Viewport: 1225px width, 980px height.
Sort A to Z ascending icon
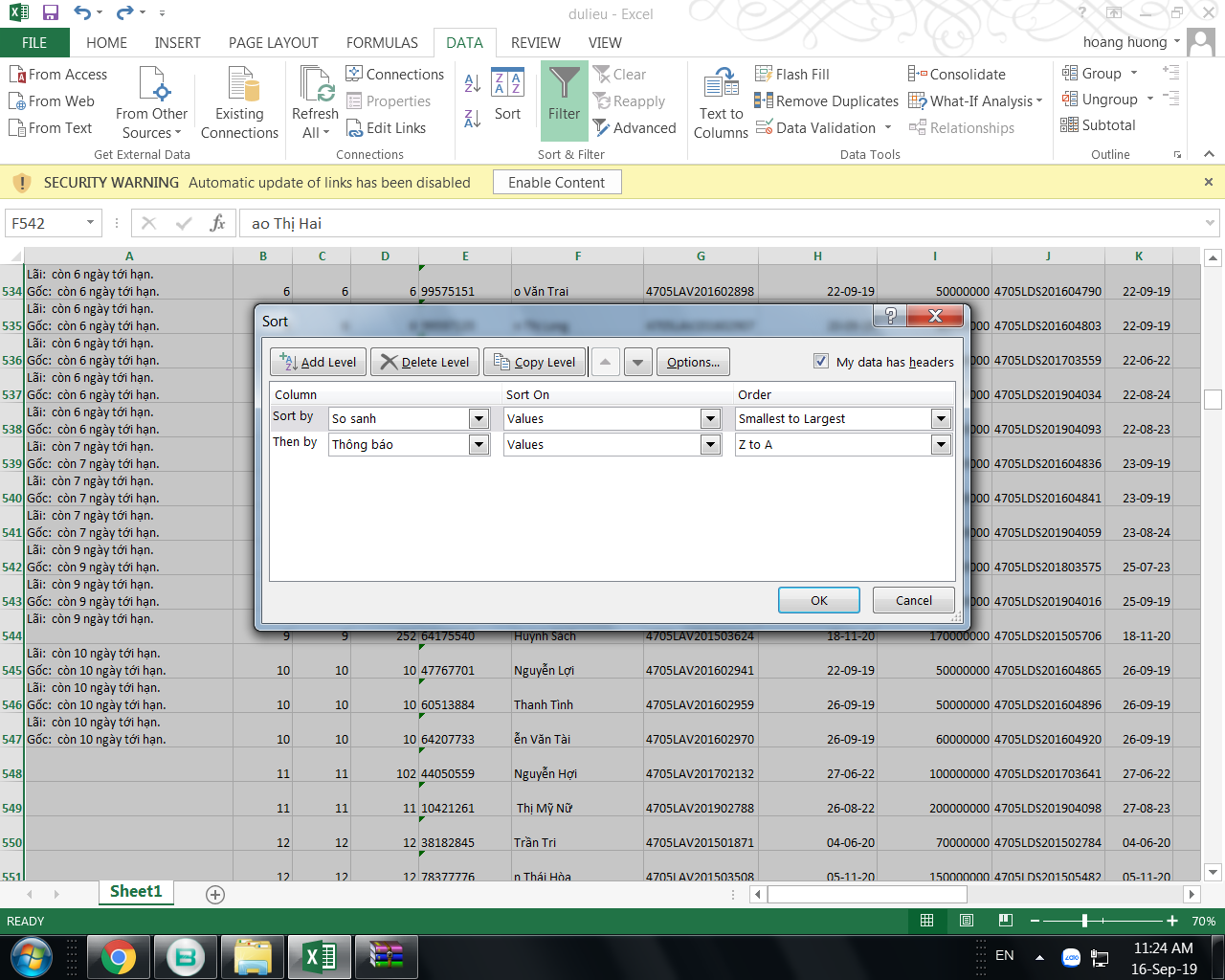click(473, 83)
